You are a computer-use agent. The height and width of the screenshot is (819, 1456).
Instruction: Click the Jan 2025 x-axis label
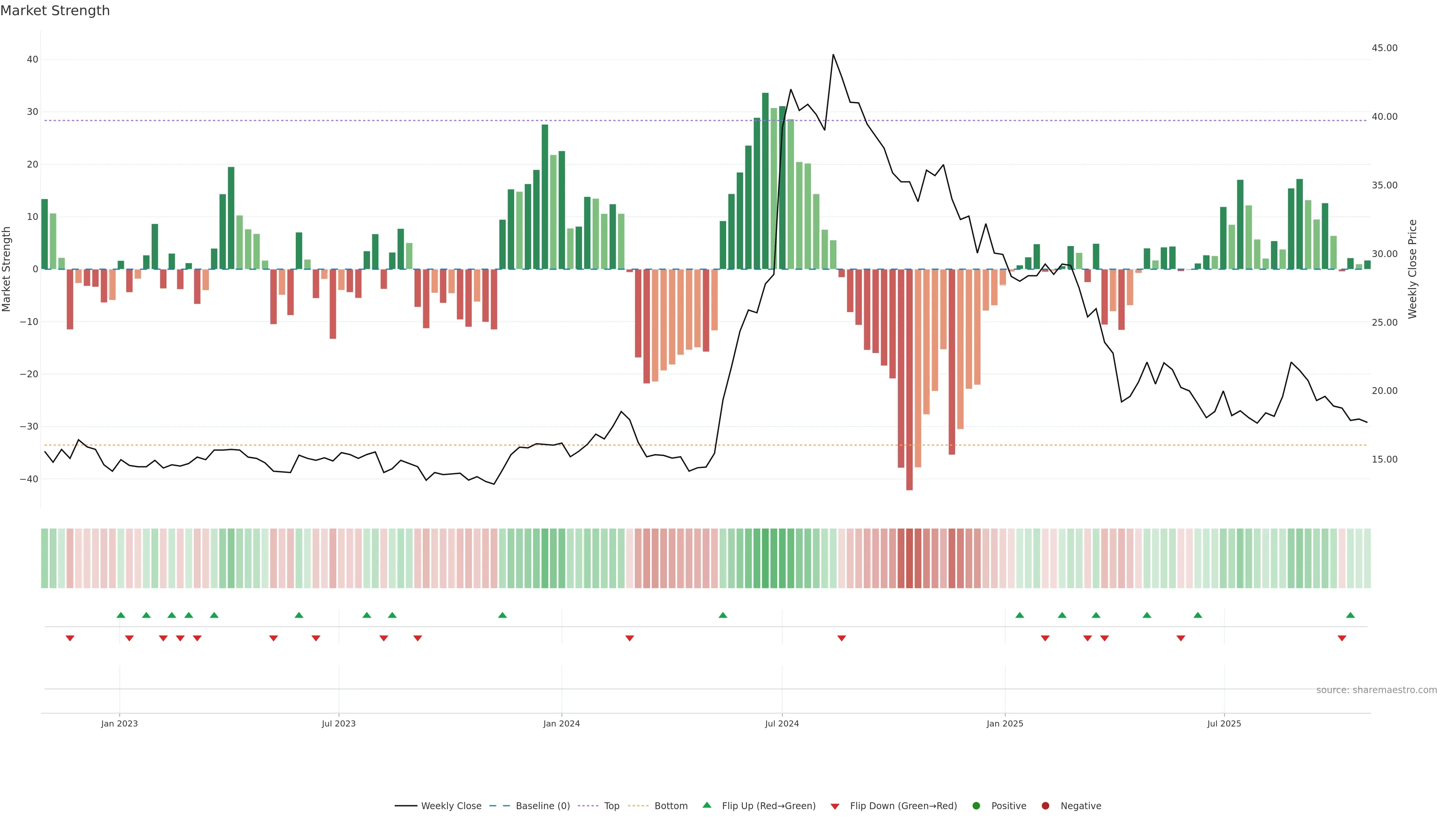(x=1005, y=723)
